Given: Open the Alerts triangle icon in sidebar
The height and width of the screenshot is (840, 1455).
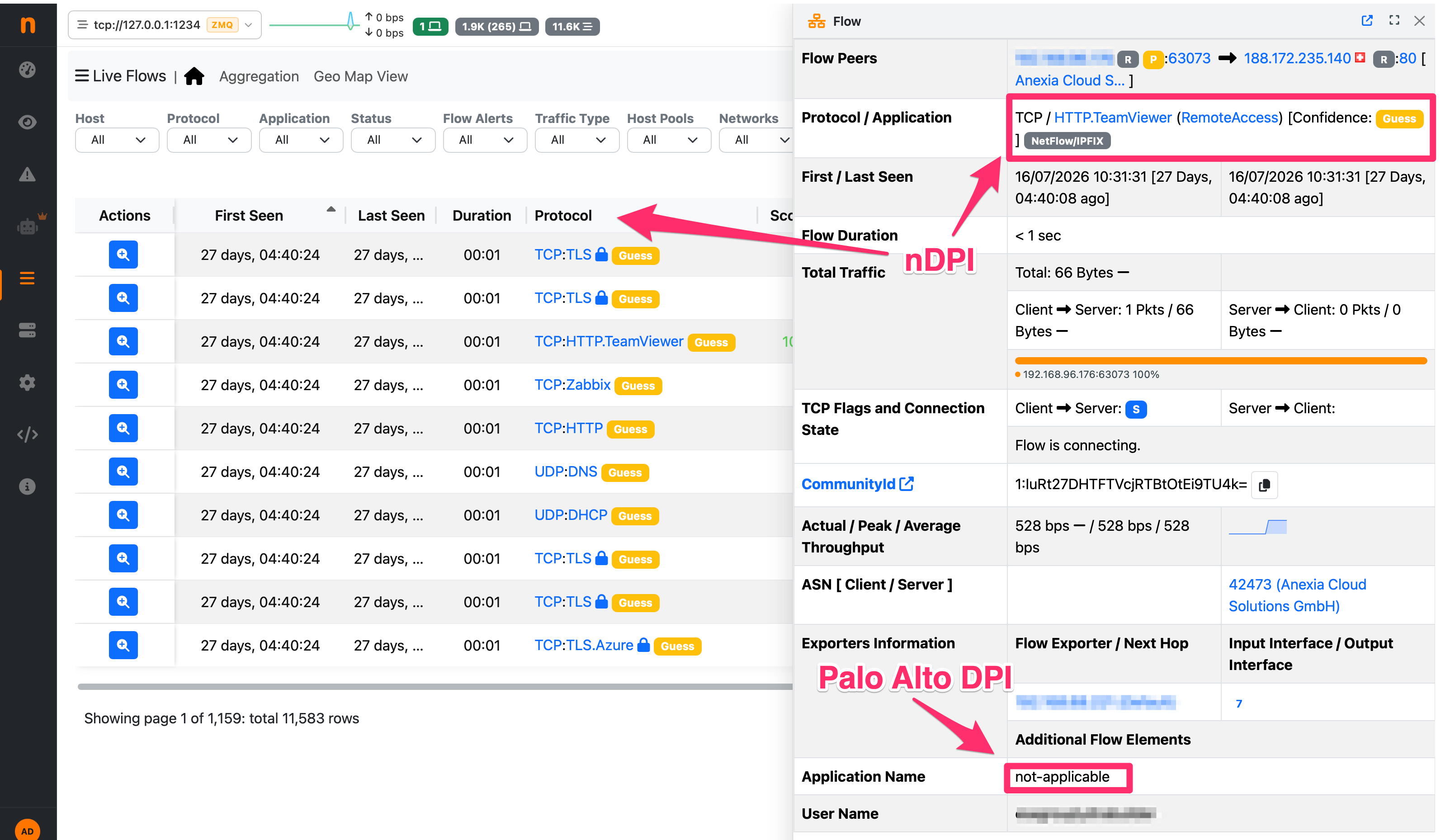Looking at the screenshot, I should click(27, 174).
